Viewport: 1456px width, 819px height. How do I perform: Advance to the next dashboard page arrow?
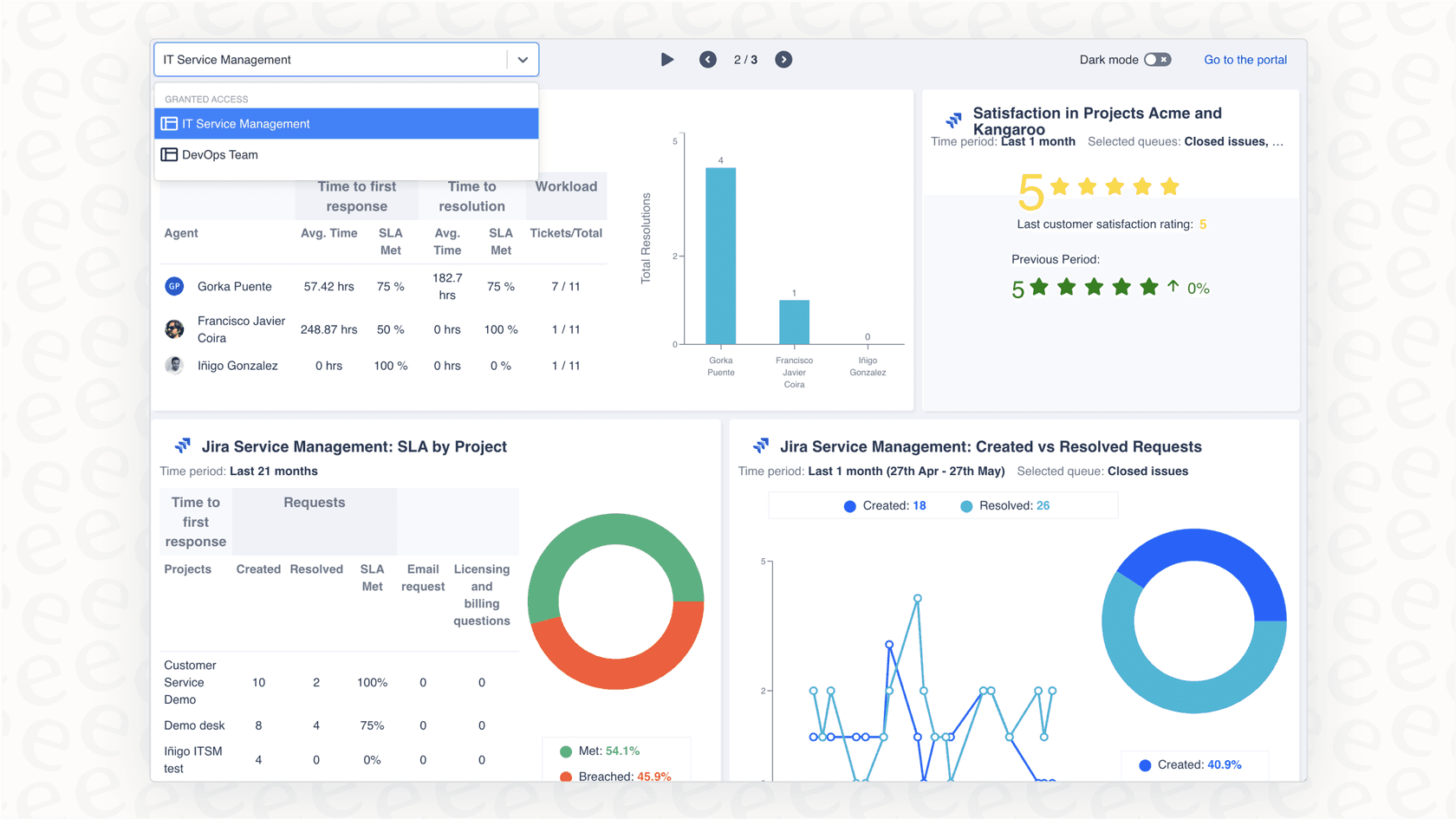783,60
